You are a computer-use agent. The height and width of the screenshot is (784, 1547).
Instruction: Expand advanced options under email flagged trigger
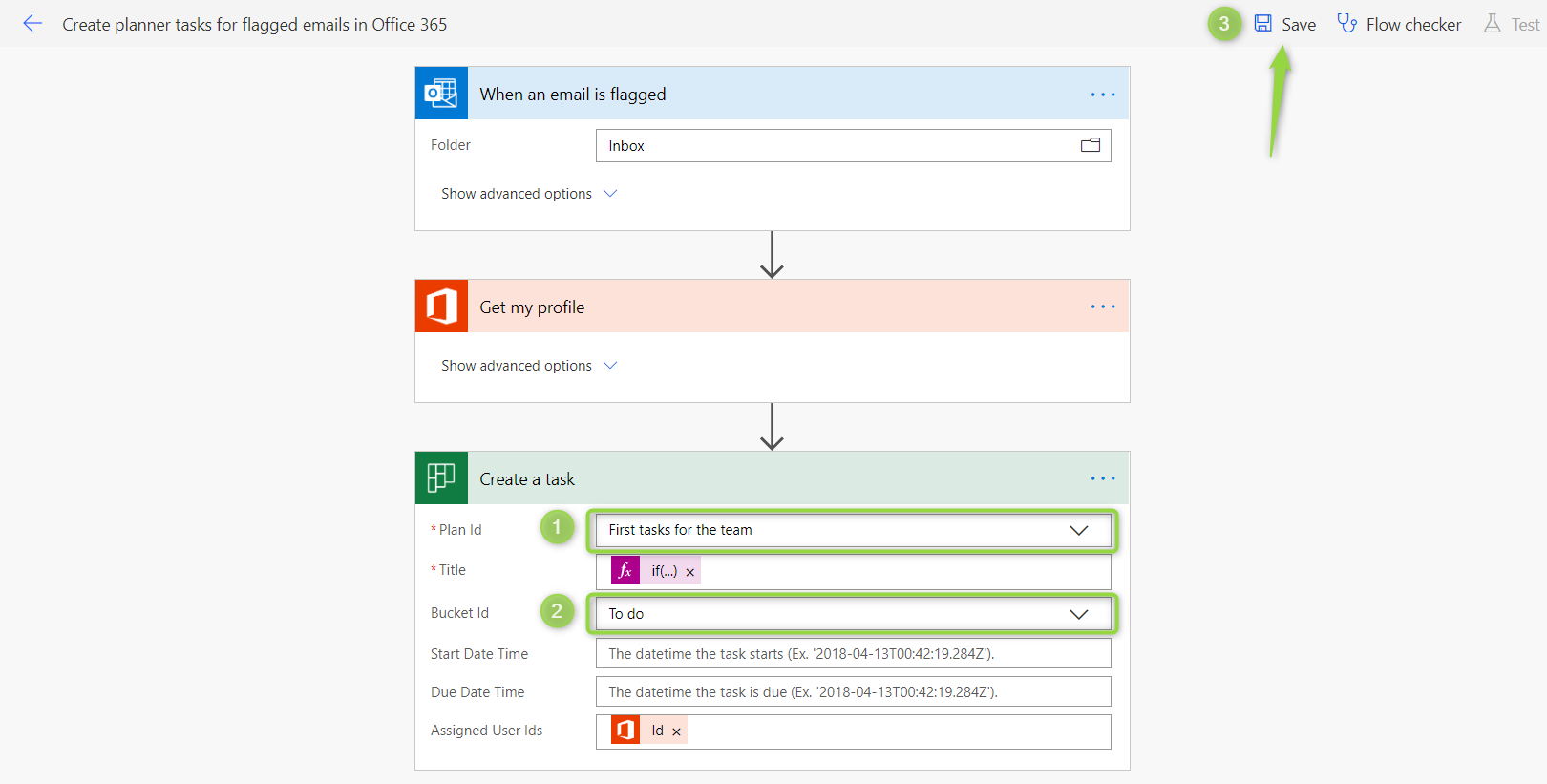click(x=529, y=194)
